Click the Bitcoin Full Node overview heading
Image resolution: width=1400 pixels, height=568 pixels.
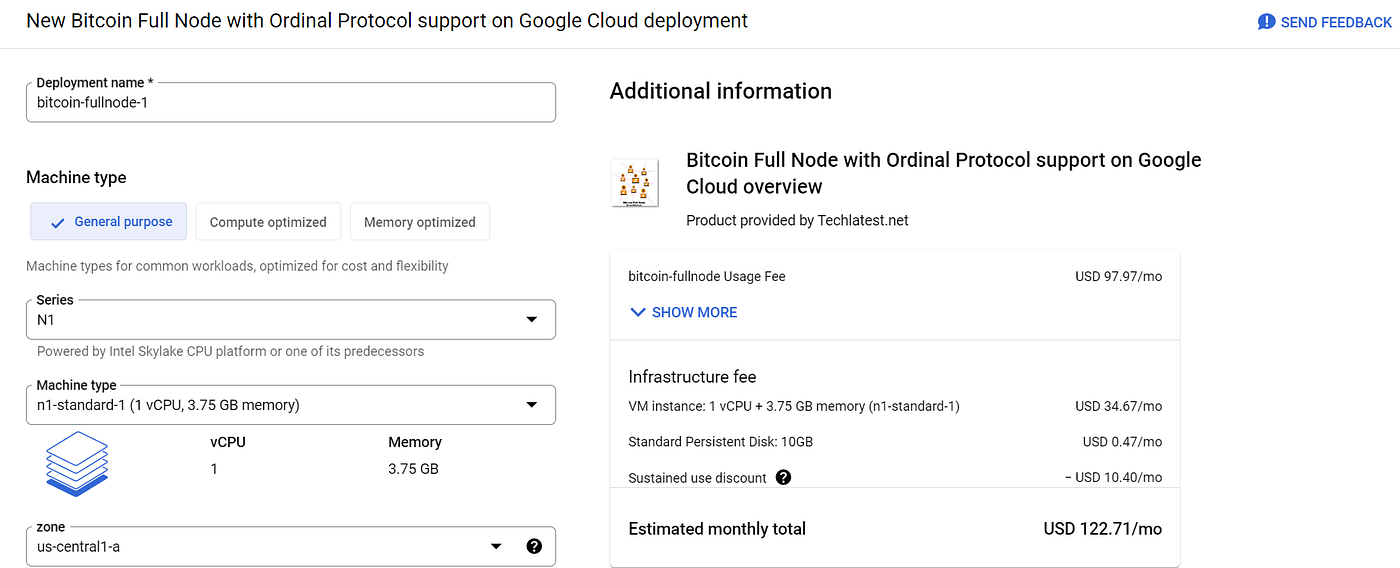[944, 173]
